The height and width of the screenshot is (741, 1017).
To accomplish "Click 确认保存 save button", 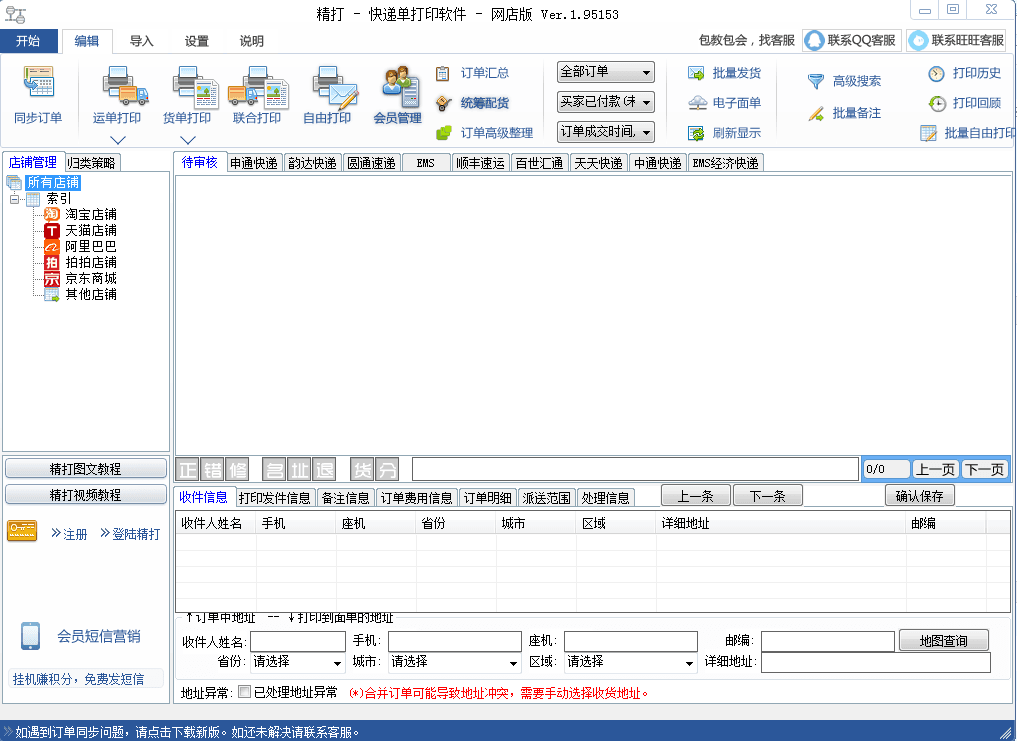I will 920,496.
